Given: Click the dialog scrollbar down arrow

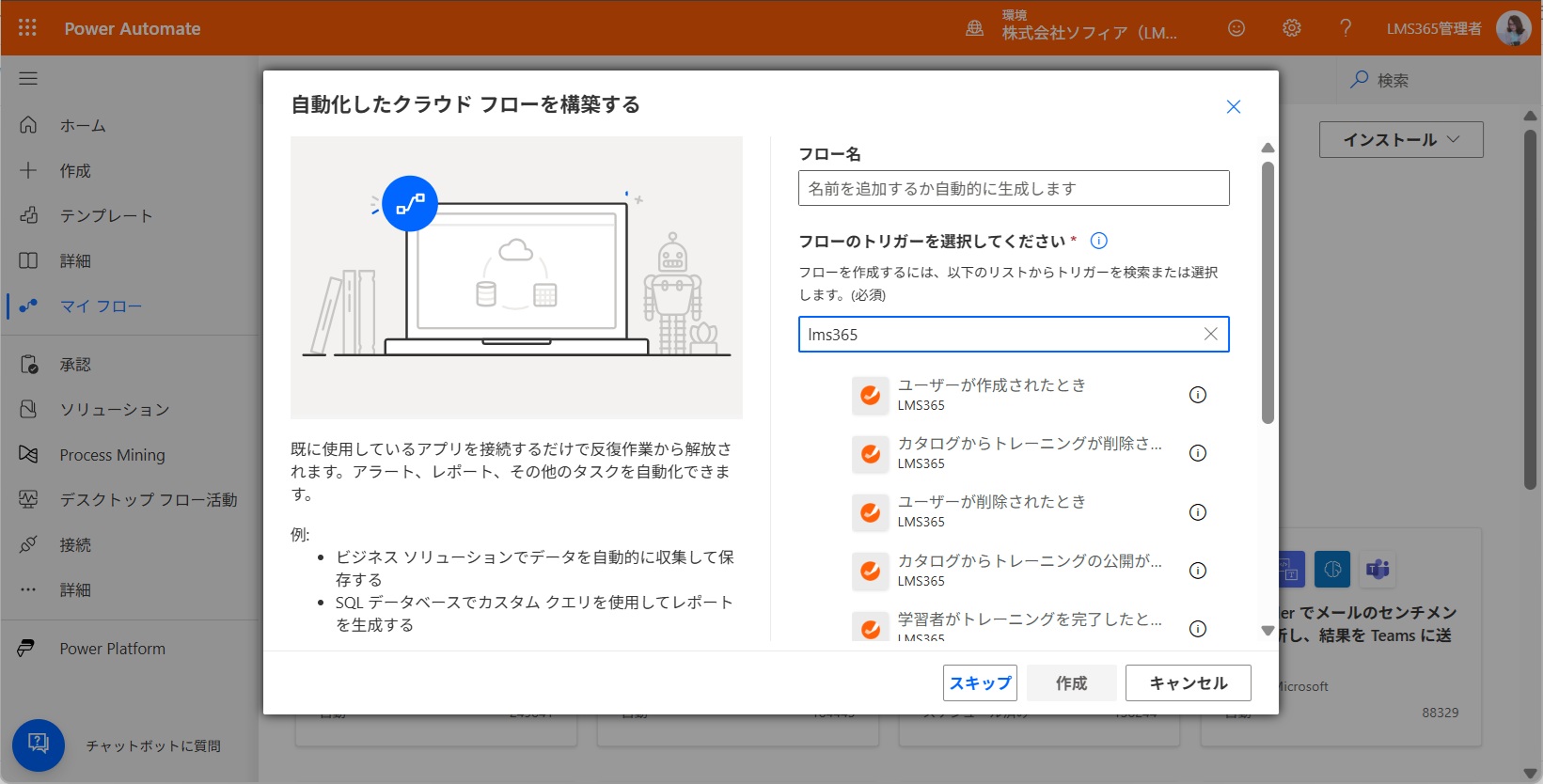Looking at the screenshot, I should [1267, 631].
